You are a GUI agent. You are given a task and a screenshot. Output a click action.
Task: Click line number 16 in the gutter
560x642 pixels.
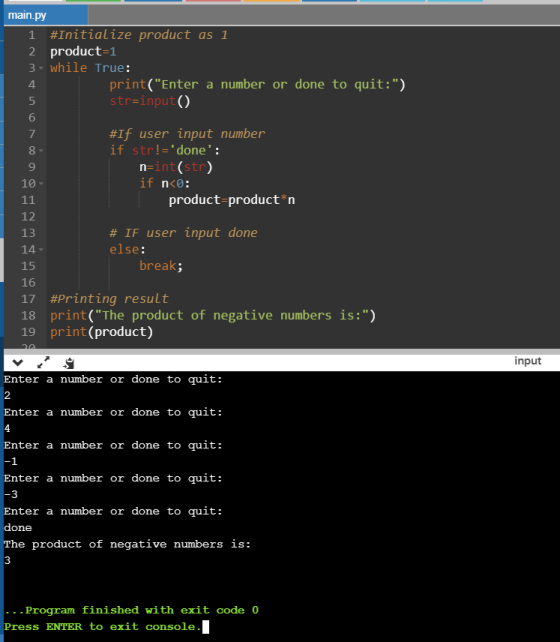click(28, 283)
